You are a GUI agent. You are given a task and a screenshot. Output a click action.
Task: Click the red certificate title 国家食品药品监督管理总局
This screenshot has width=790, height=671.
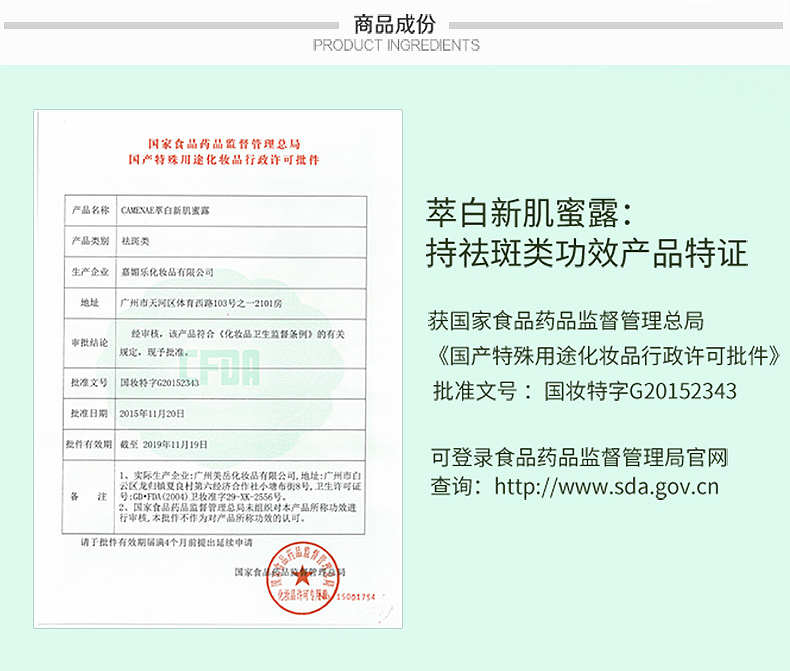[x=224, y=144]
